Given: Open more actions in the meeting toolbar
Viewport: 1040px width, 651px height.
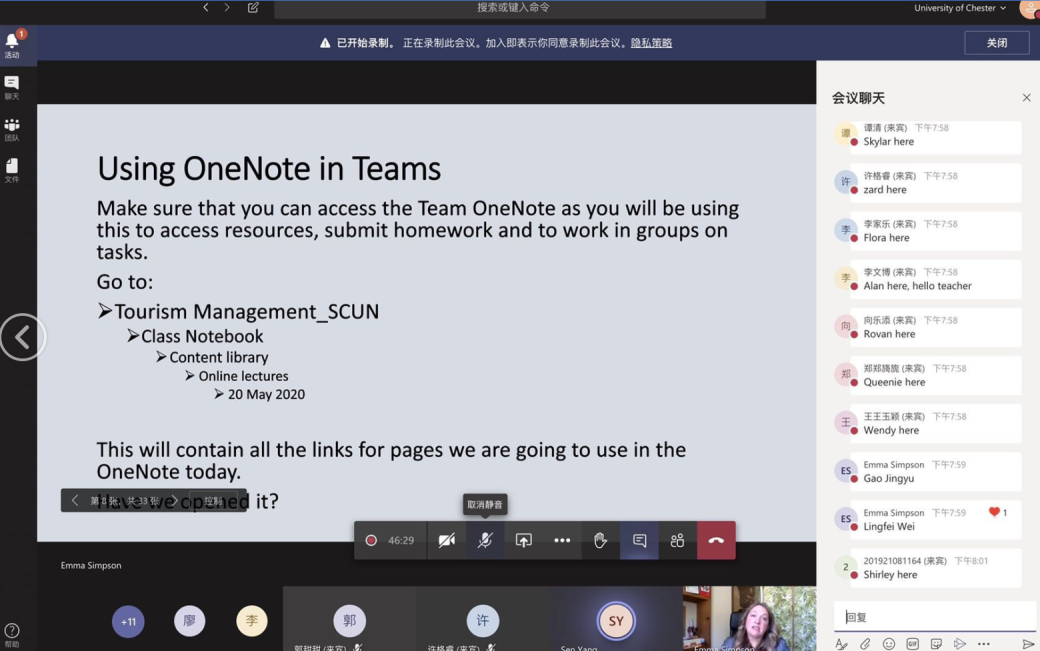Looking at the screenshot, I should [x=562, y=540].
